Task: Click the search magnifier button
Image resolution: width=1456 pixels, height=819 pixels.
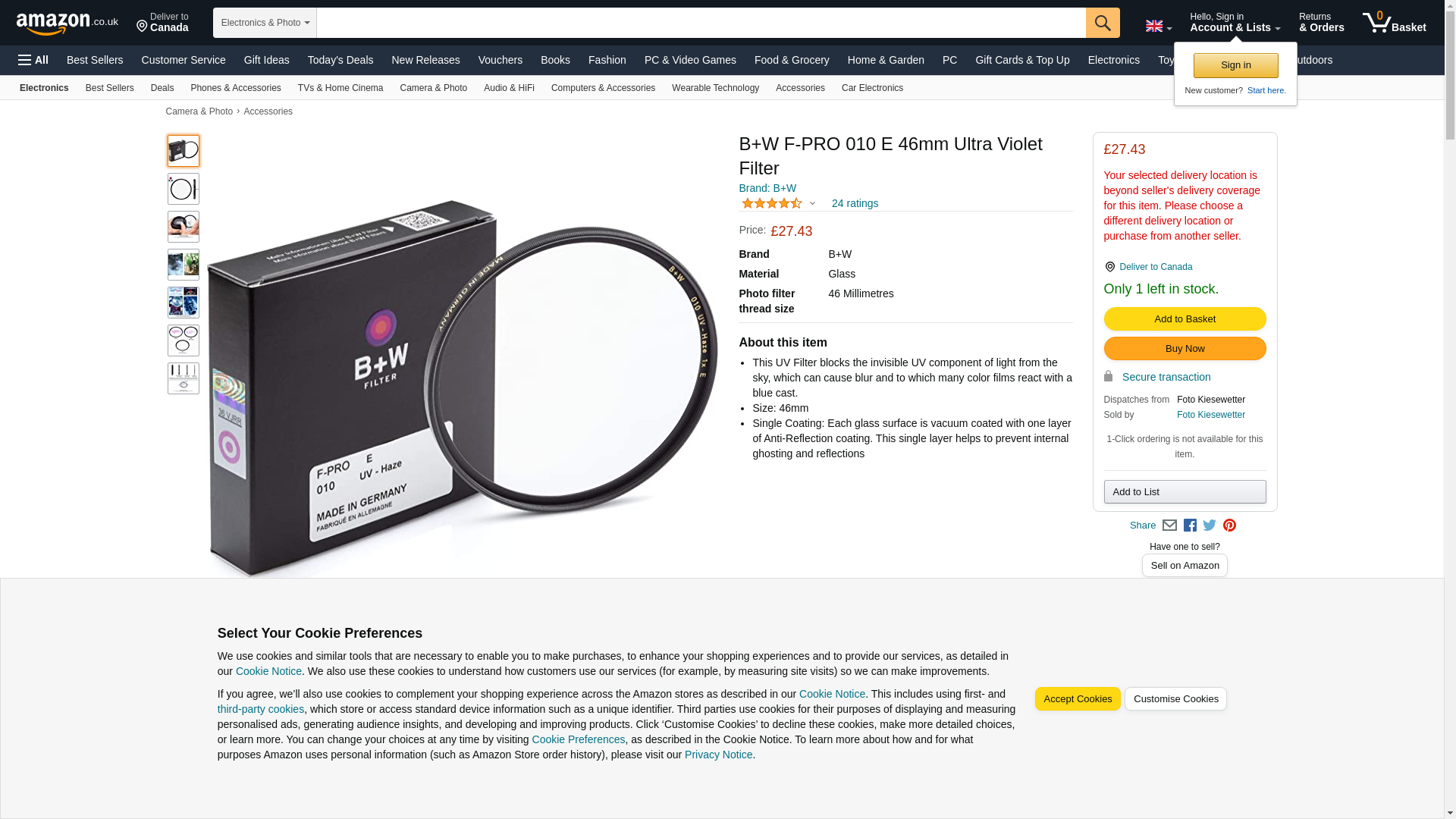Action: [x=1103, y=23]
